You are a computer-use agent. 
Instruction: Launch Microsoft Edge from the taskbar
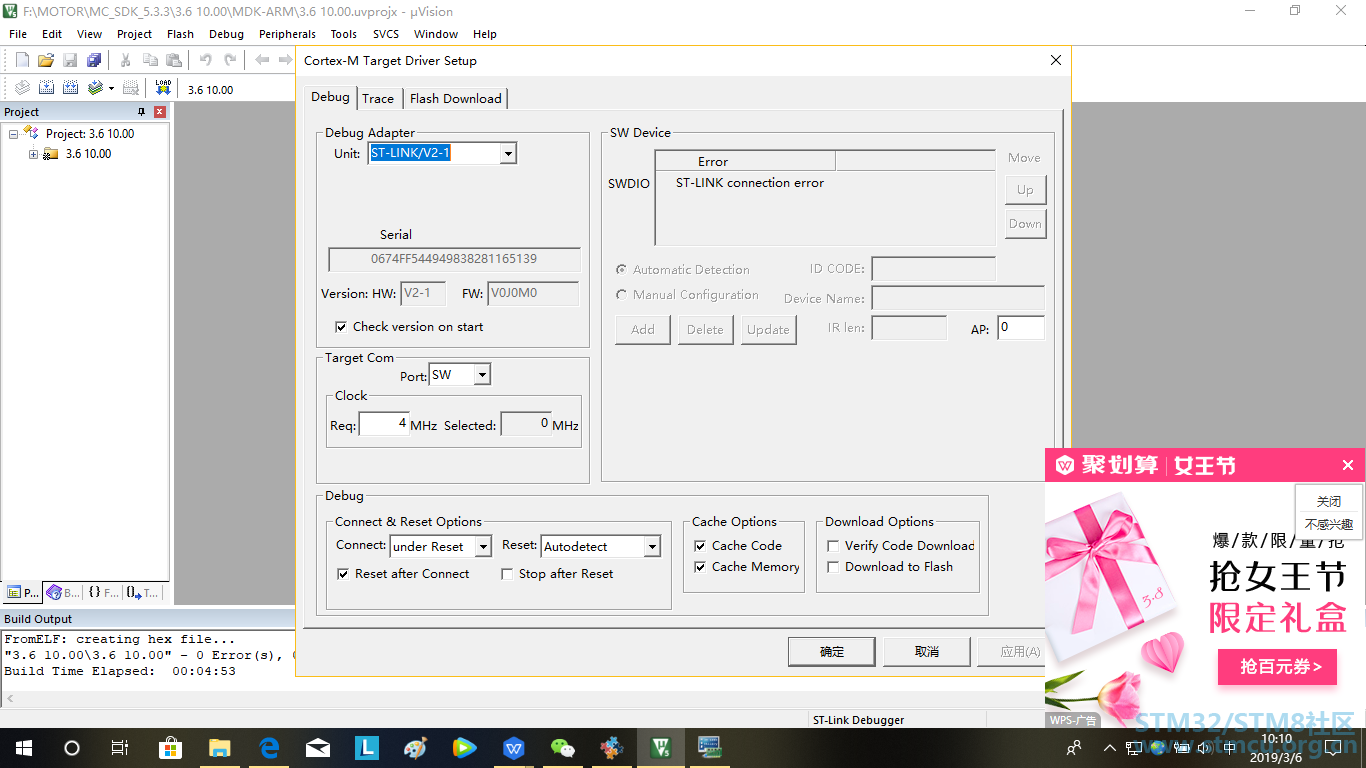pyautogui.click(x=268, y=747)
